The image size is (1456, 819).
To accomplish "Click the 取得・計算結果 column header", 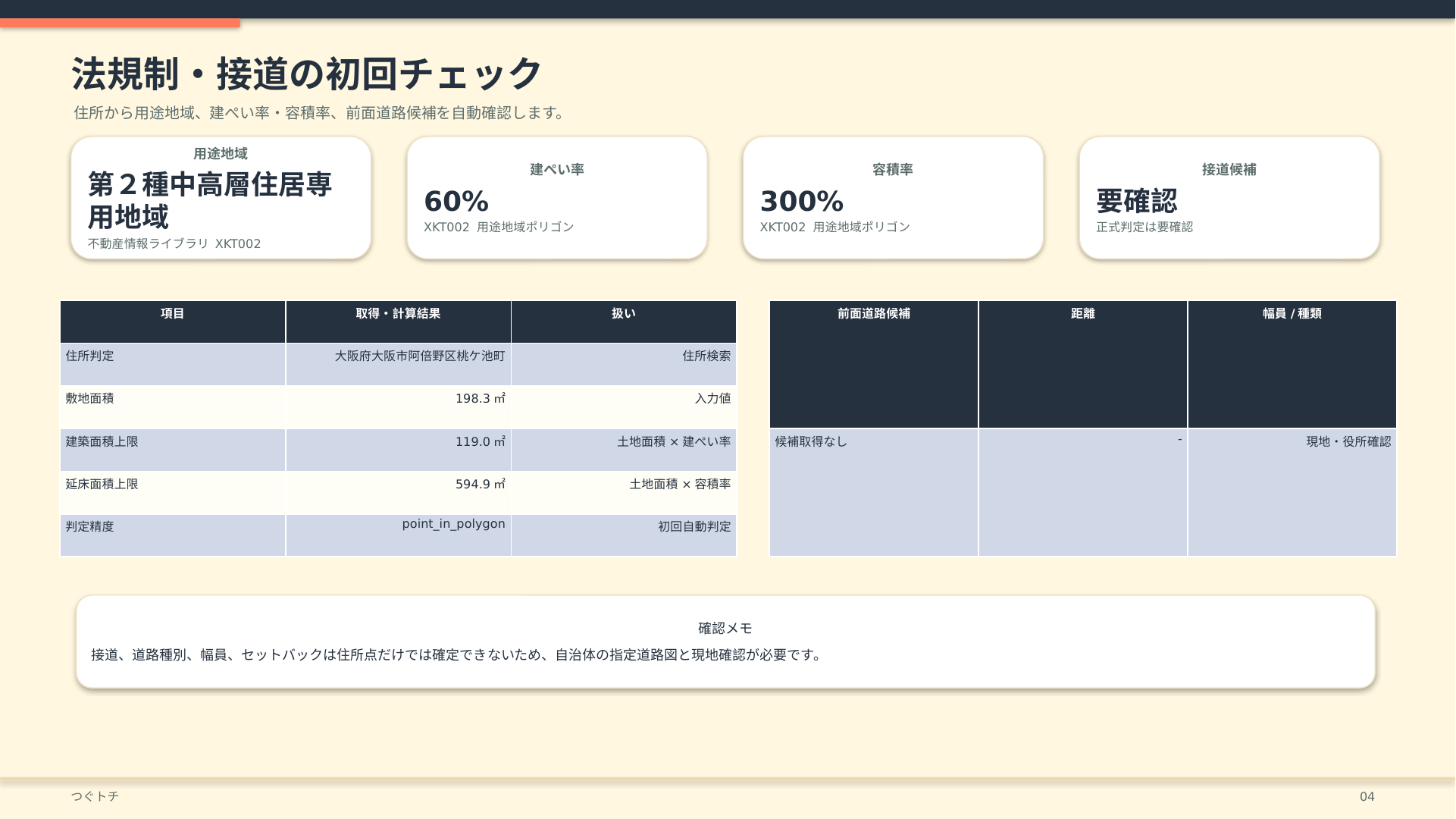I will click(x=399, y=322).
